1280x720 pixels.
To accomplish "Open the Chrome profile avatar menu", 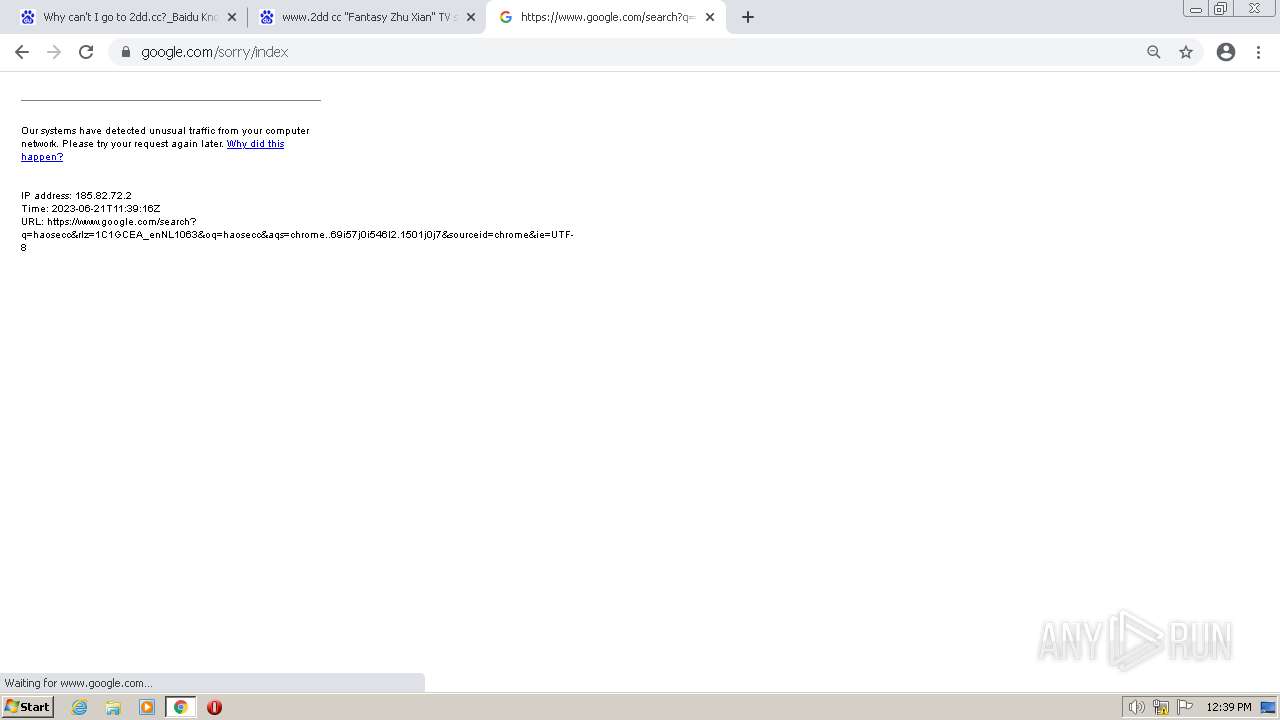I will tap(1226, 52).
